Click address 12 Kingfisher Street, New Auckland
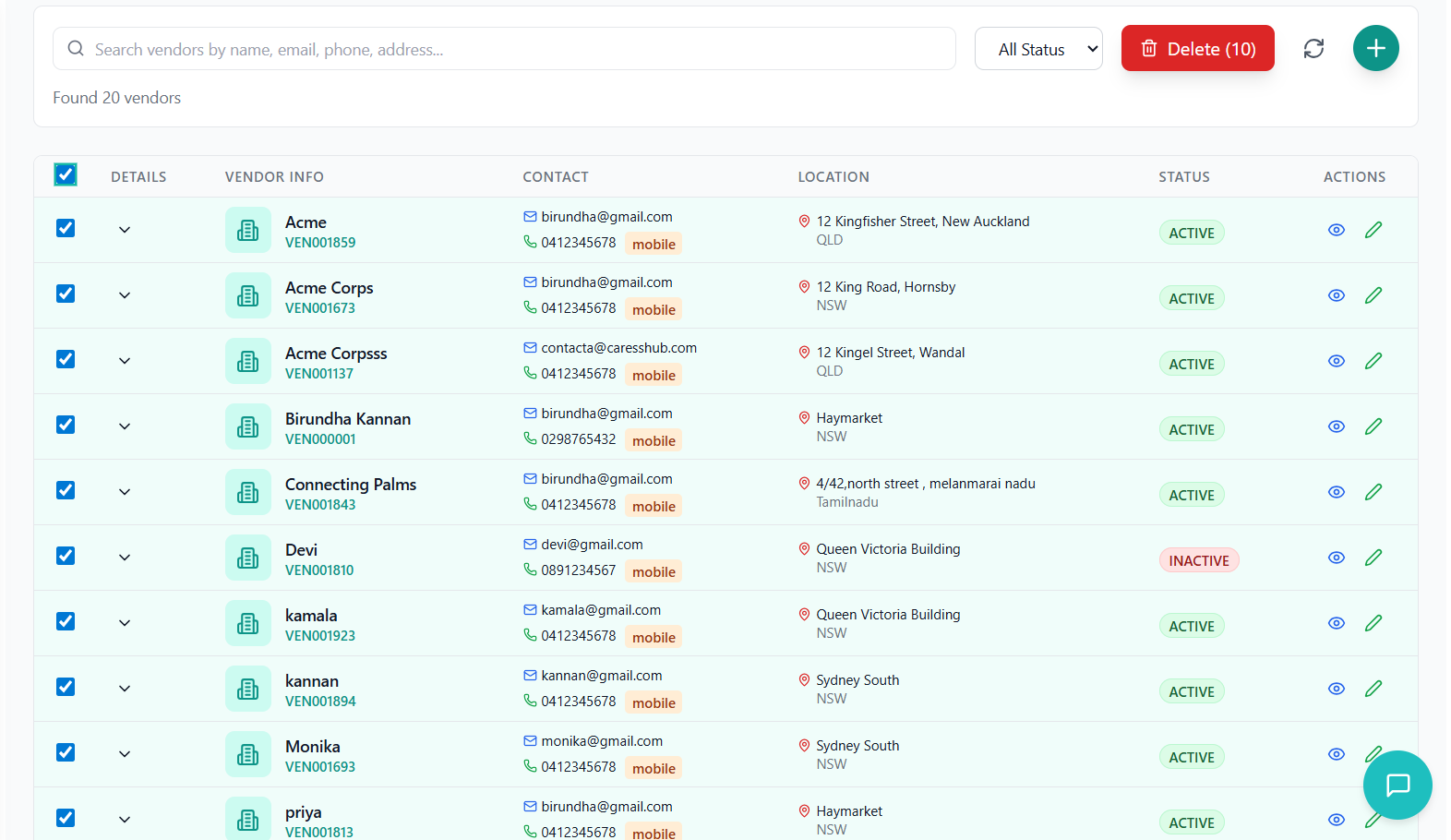 click(x=923, y=222)
